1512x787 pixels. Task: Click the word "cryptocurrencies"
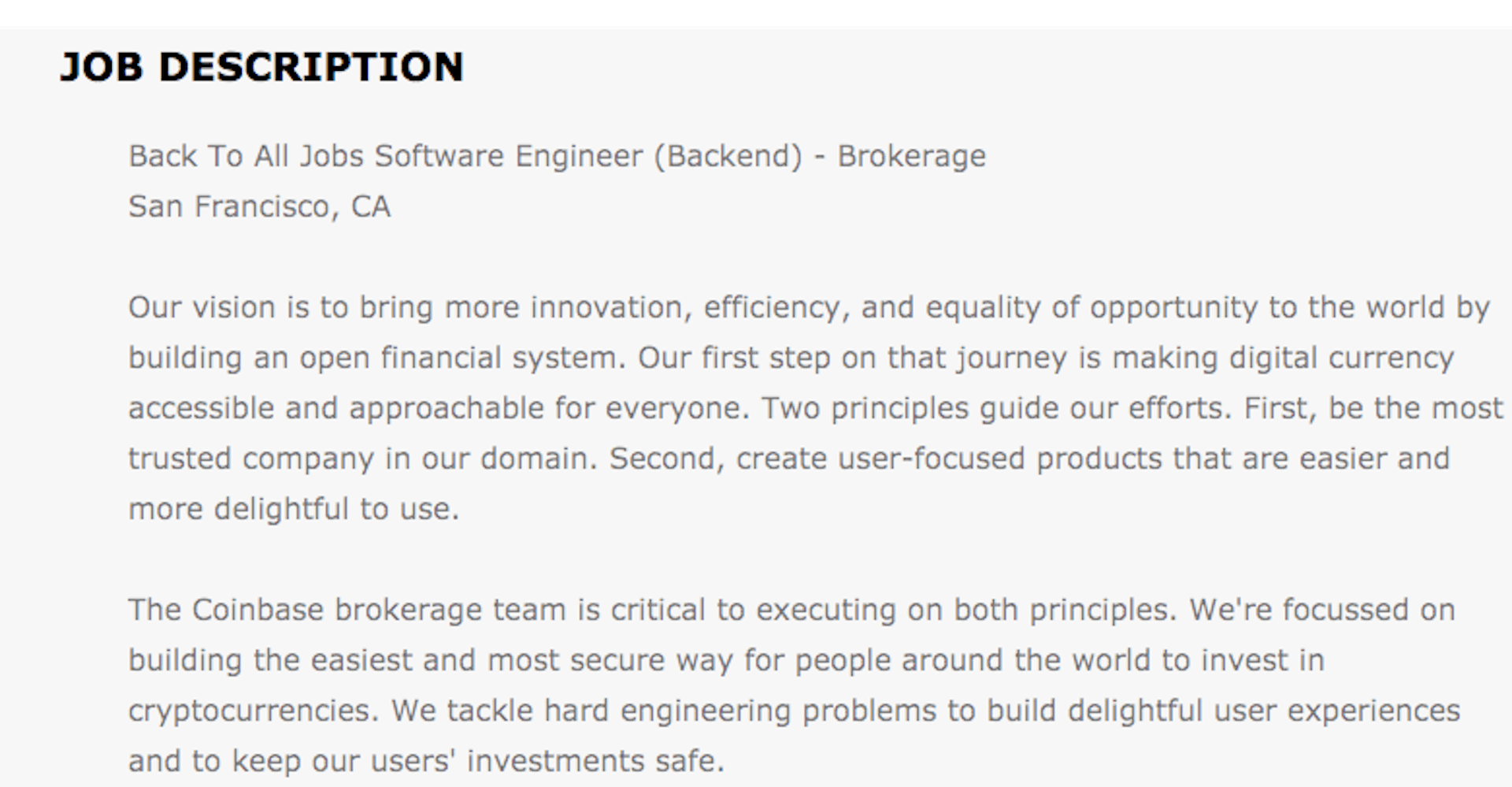(x=254, y=711)
